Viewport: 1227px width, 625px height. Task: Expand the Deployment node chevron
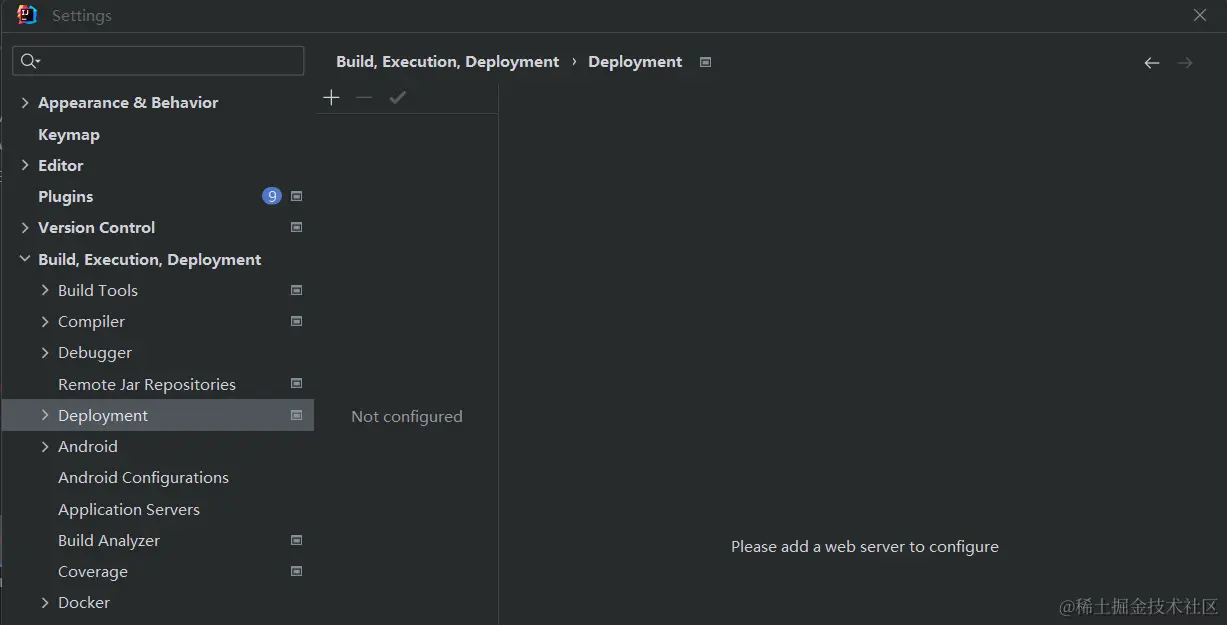[45, 415]
